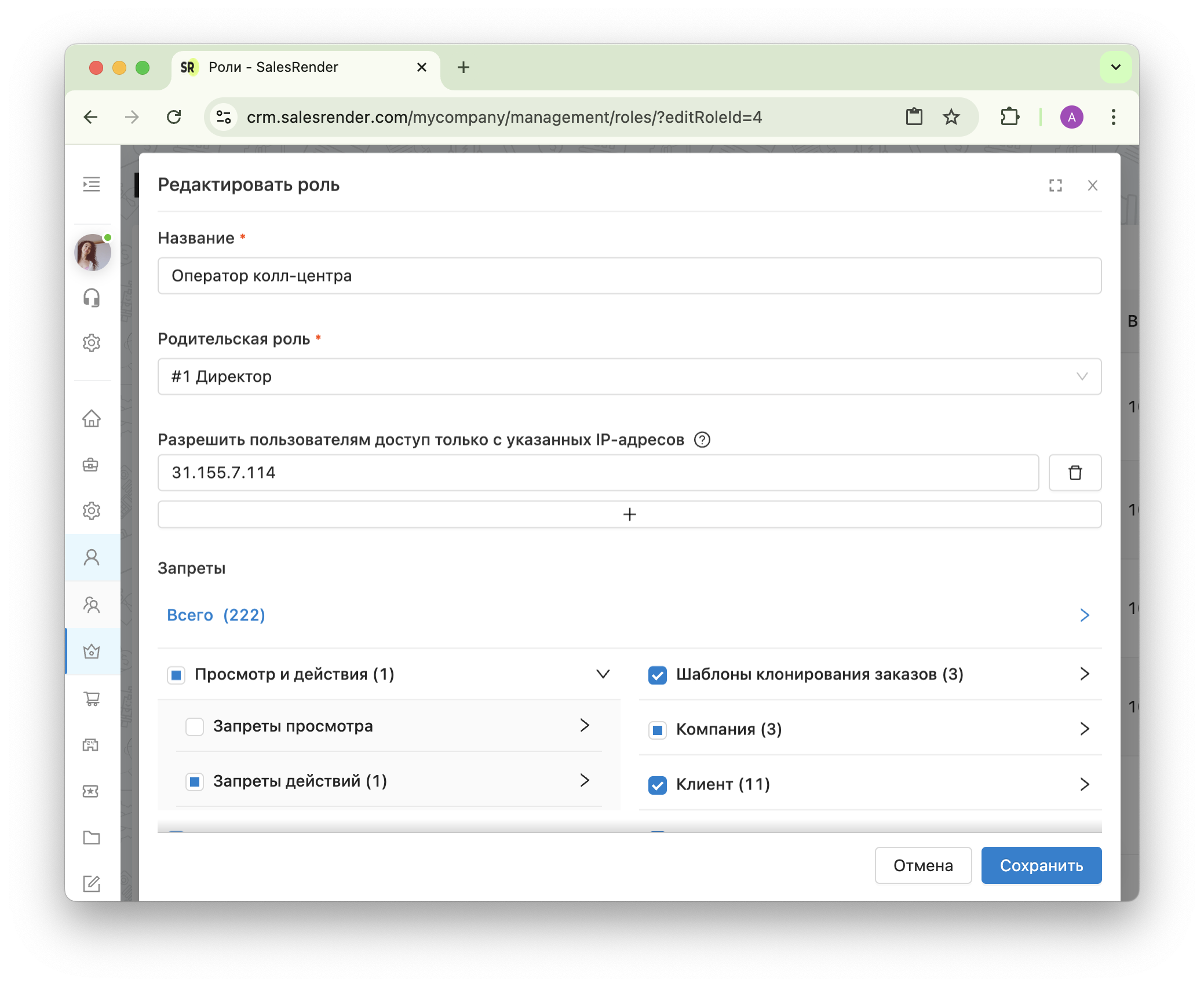Go to home via house icon
This screenshot has height=987, width=1204.
click(92, 418)
